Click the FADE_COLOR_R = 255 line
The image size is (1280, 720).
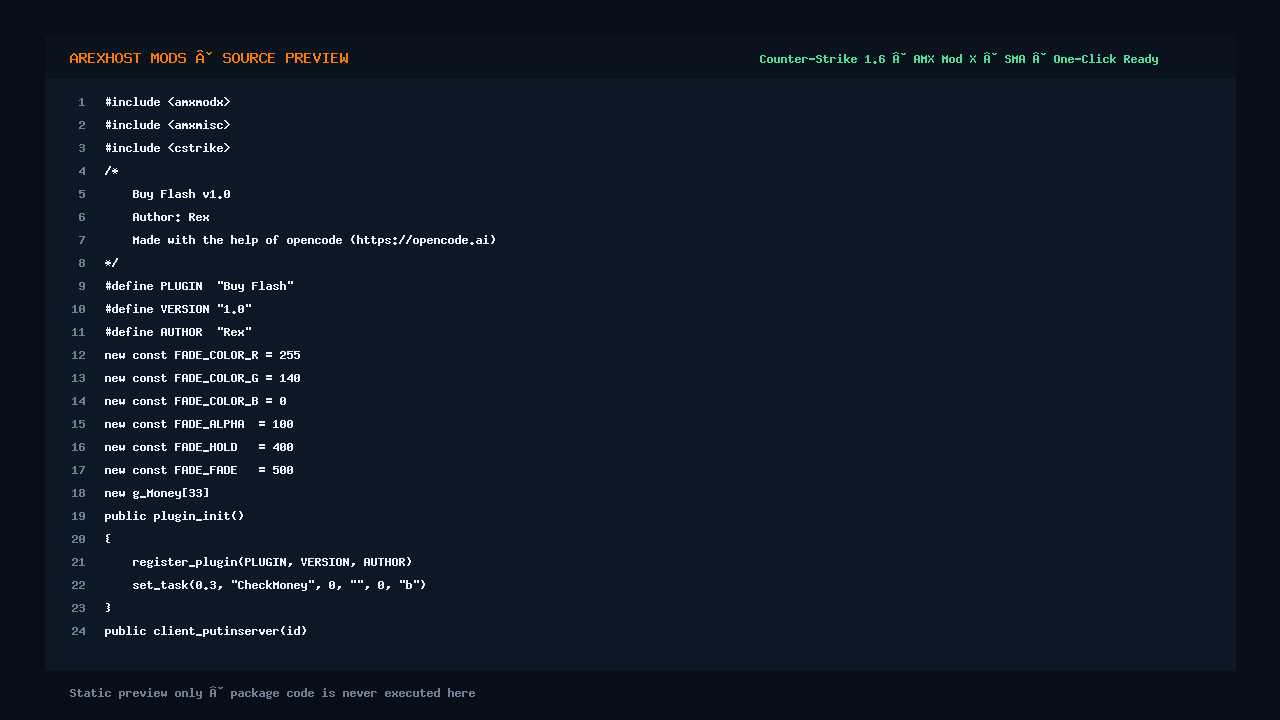point(202,355)
